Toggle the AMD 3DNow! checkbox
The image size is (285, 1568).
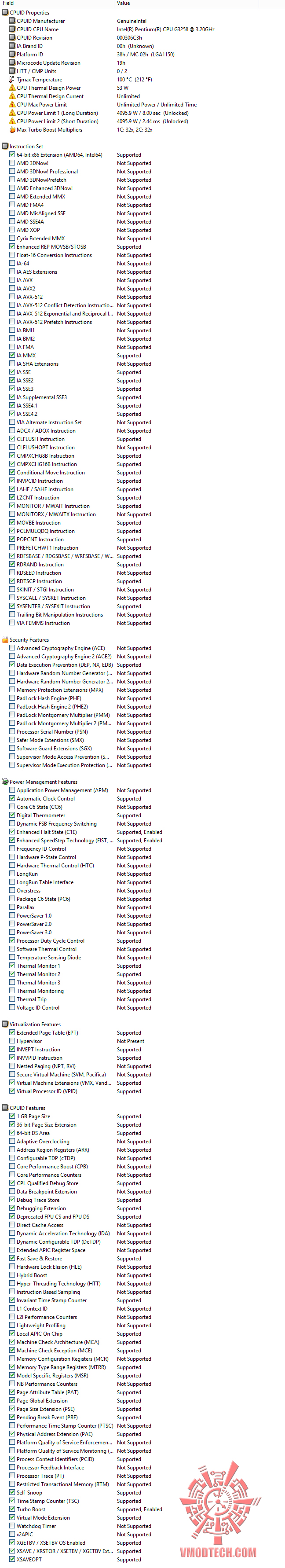[x=12, y=163]
